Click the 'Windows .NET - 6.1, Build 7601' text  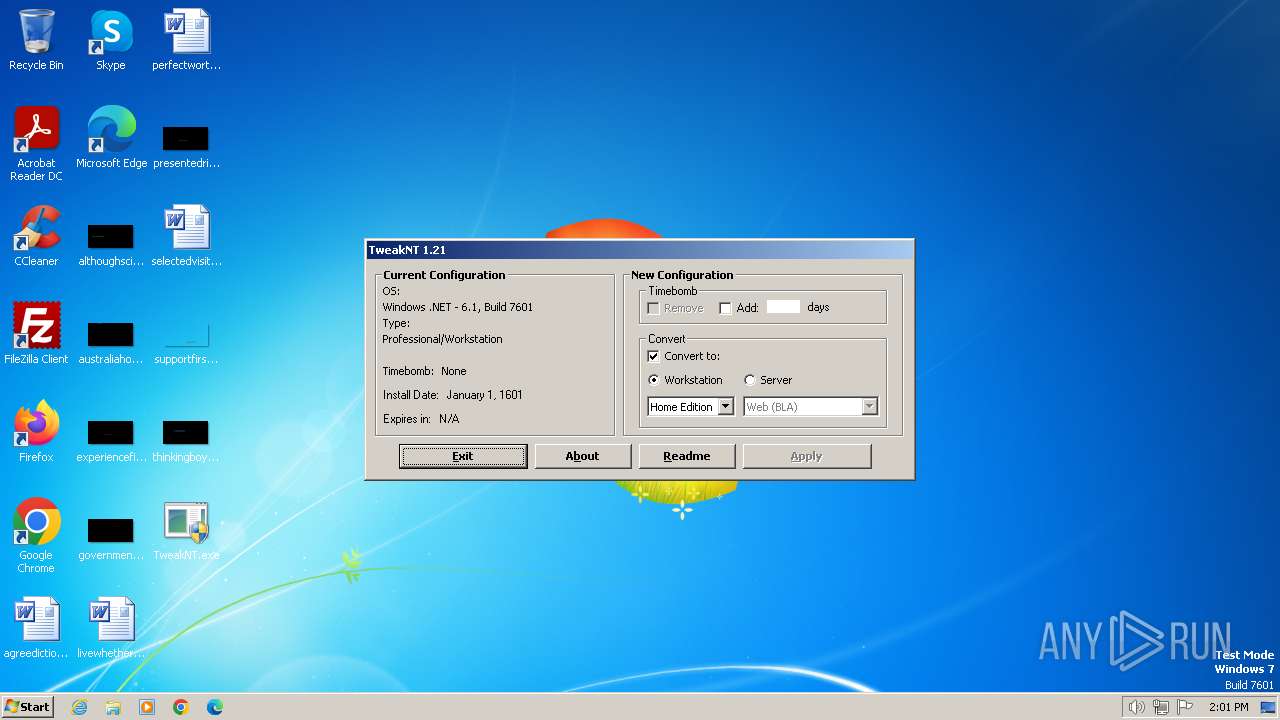(x=457, y=307)
